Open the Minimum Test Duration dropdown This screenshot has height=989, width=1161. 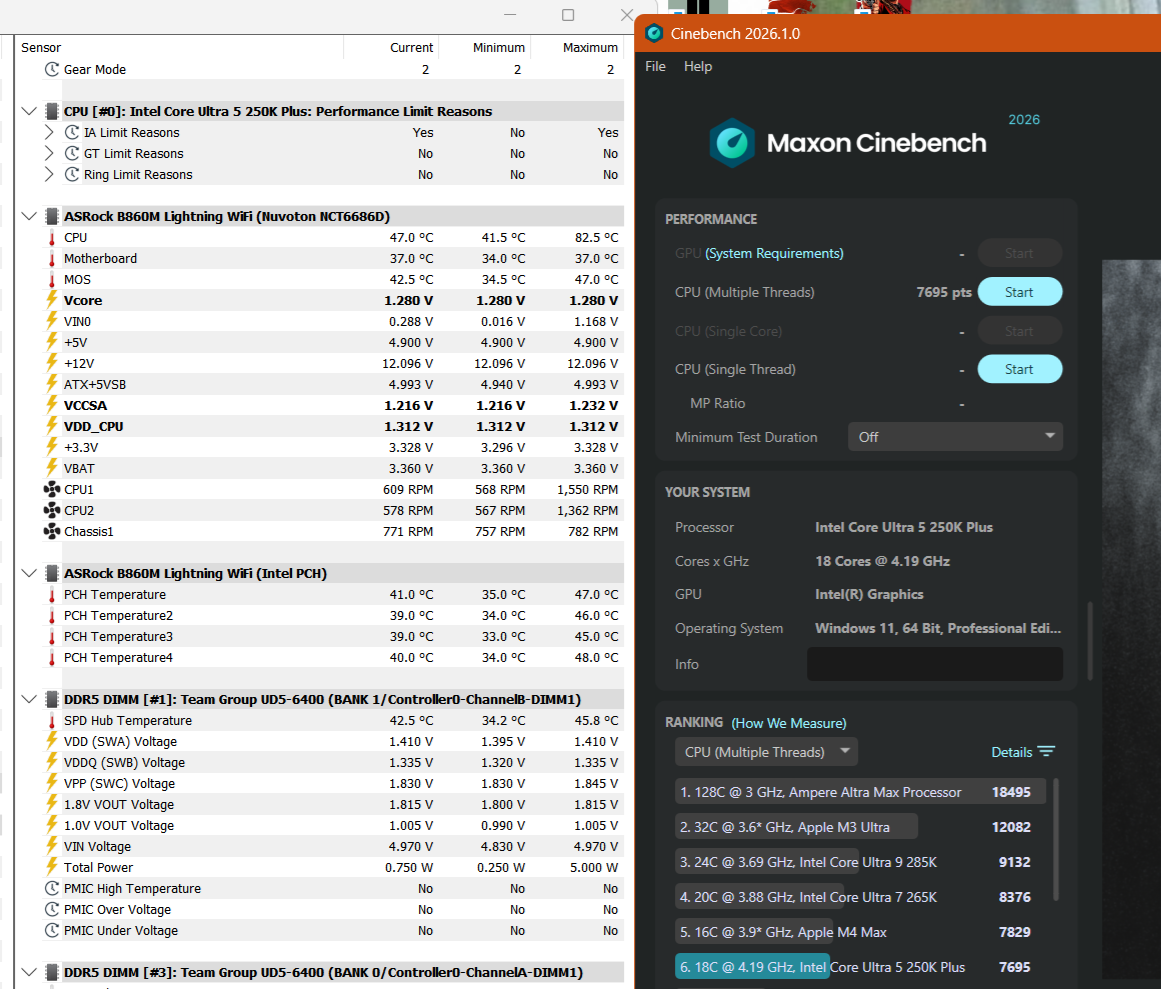[x=955, y=437]
